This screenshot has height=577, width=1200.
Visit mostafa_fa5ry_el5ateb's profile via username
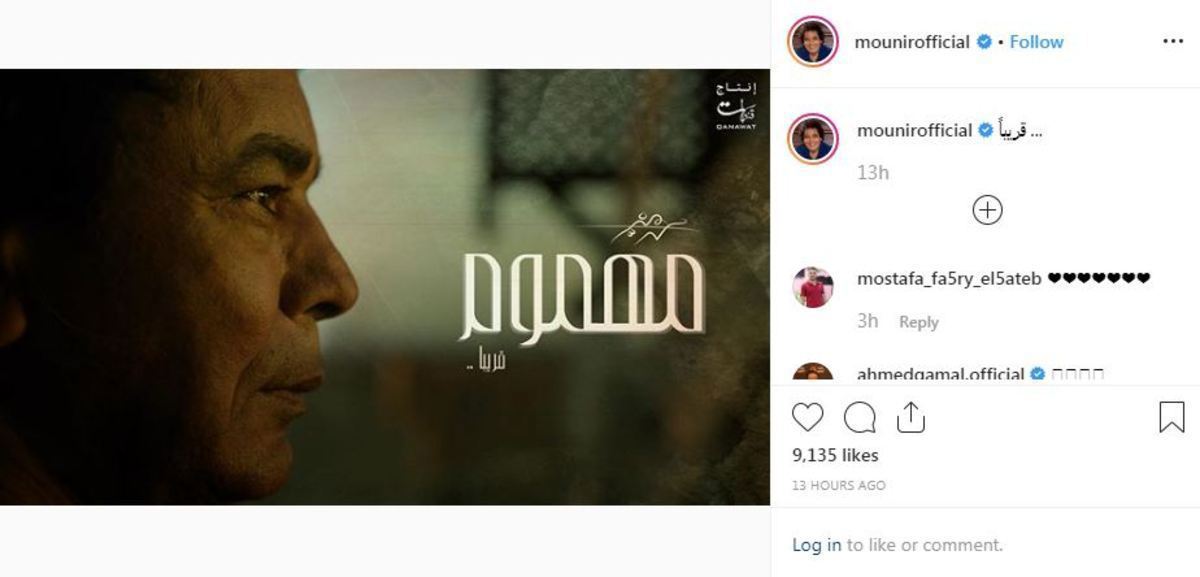[x=949, y=278]
